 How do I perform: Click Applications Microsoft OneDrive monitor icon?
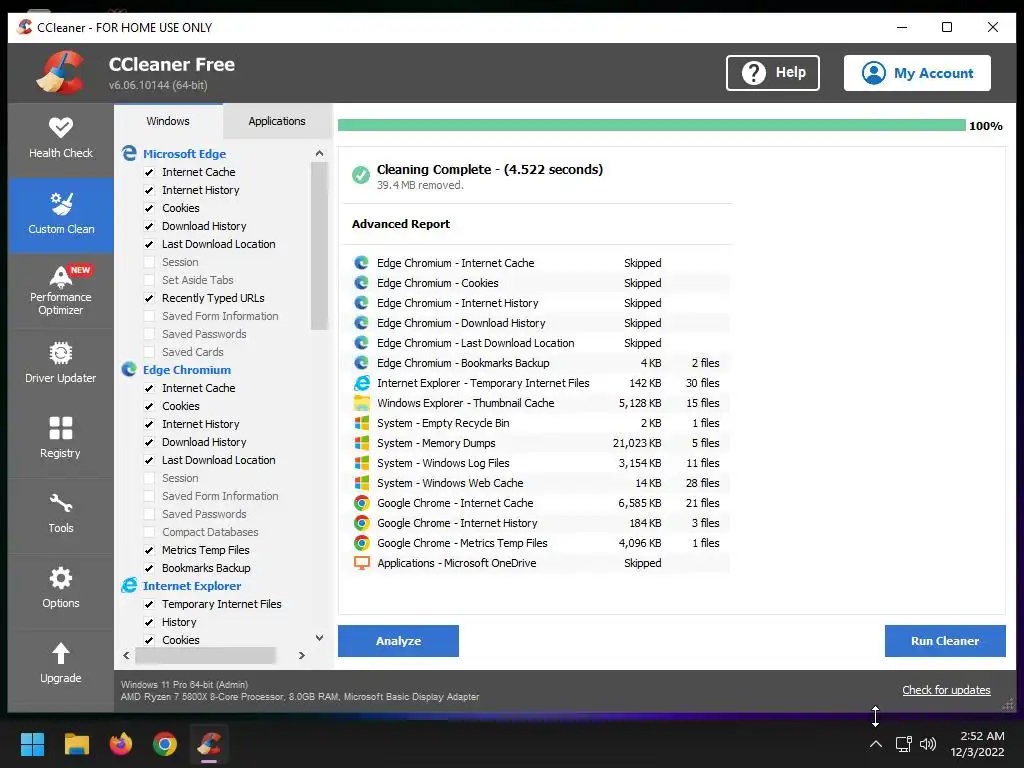pyautogui.click(x=361, y=563)
